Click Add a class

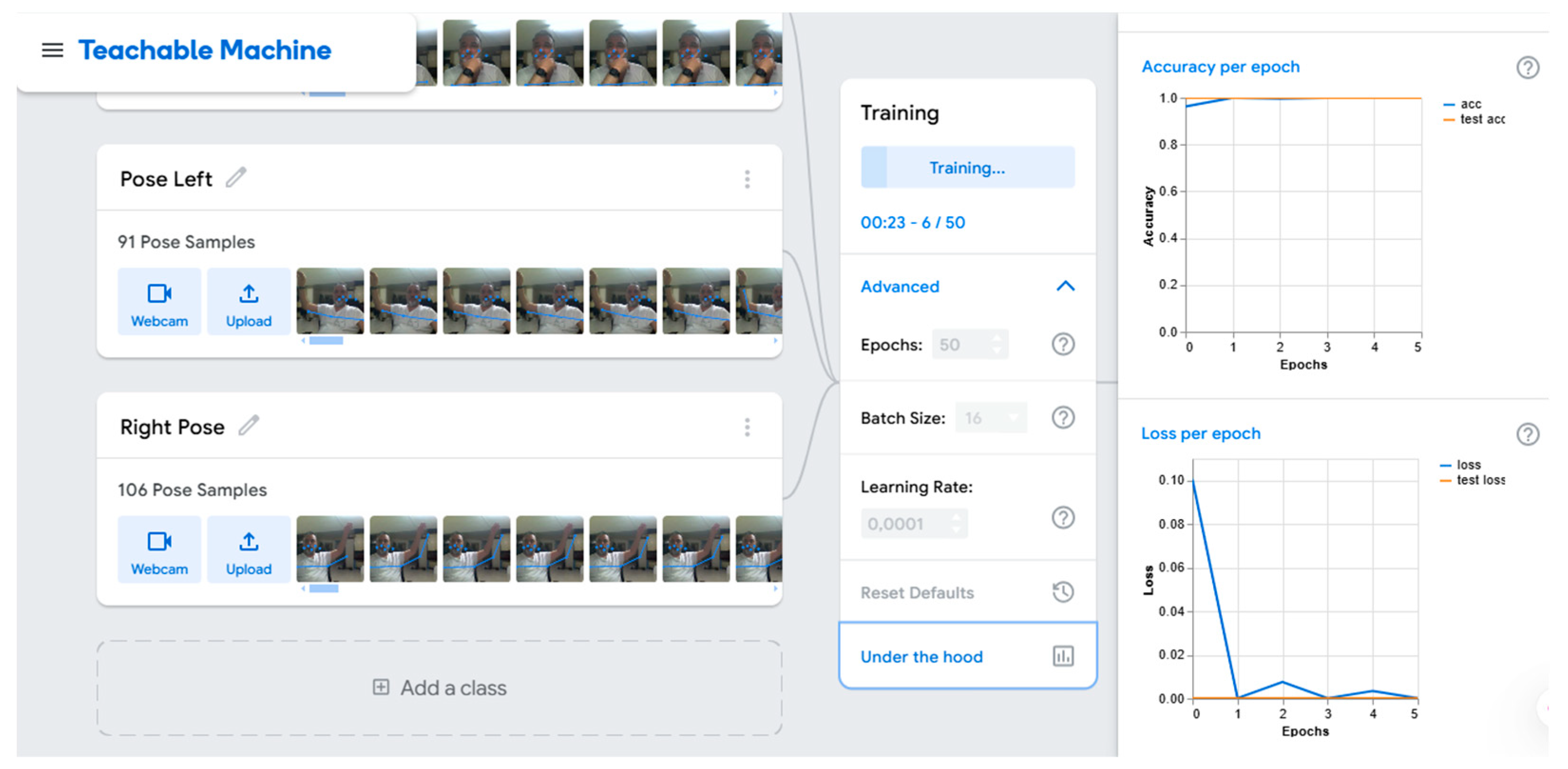coord(439,688)
